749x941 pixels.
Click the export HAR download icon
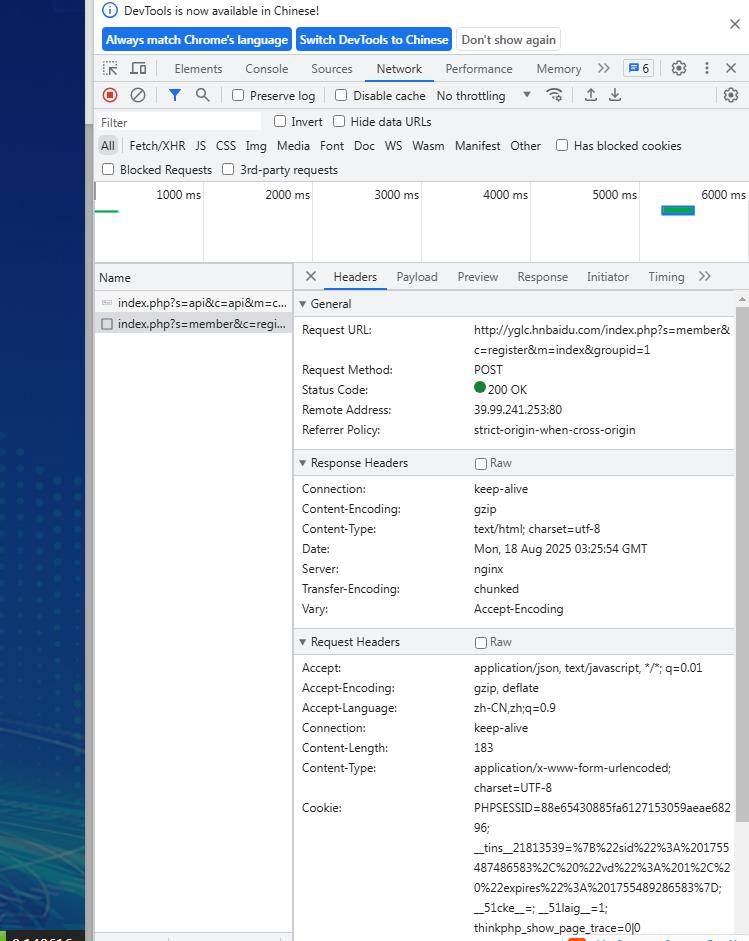point(615,95)
